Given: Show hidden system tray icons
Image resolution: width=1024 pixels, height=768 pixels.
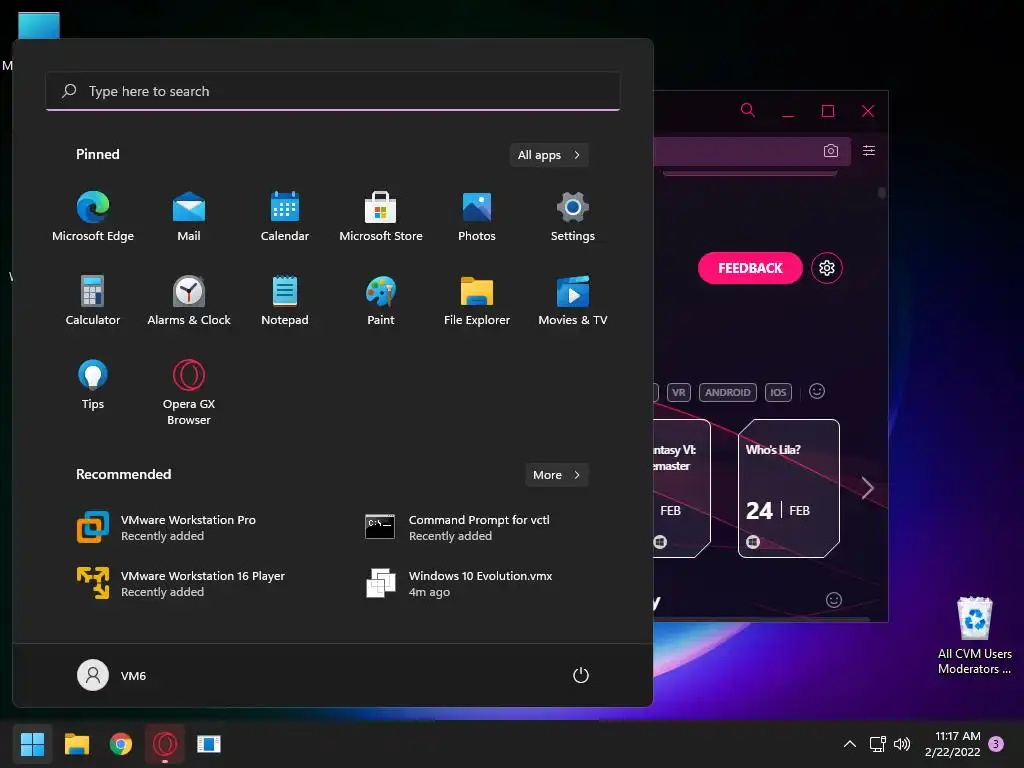Looking at the screenshot, I should tap(850, 744).
